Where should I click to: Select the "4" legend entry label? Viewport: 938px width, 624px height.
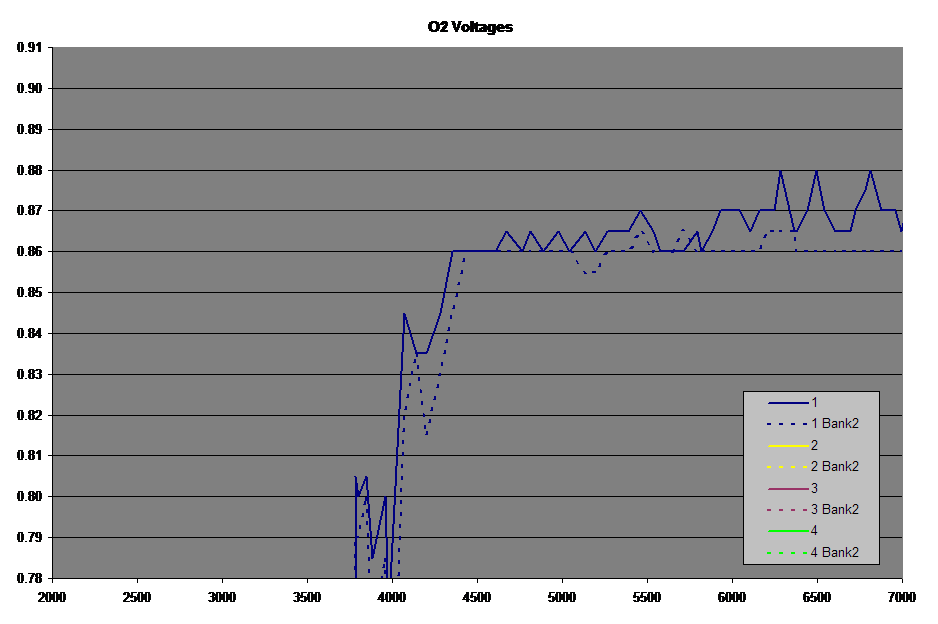click(x=814, y=531)
